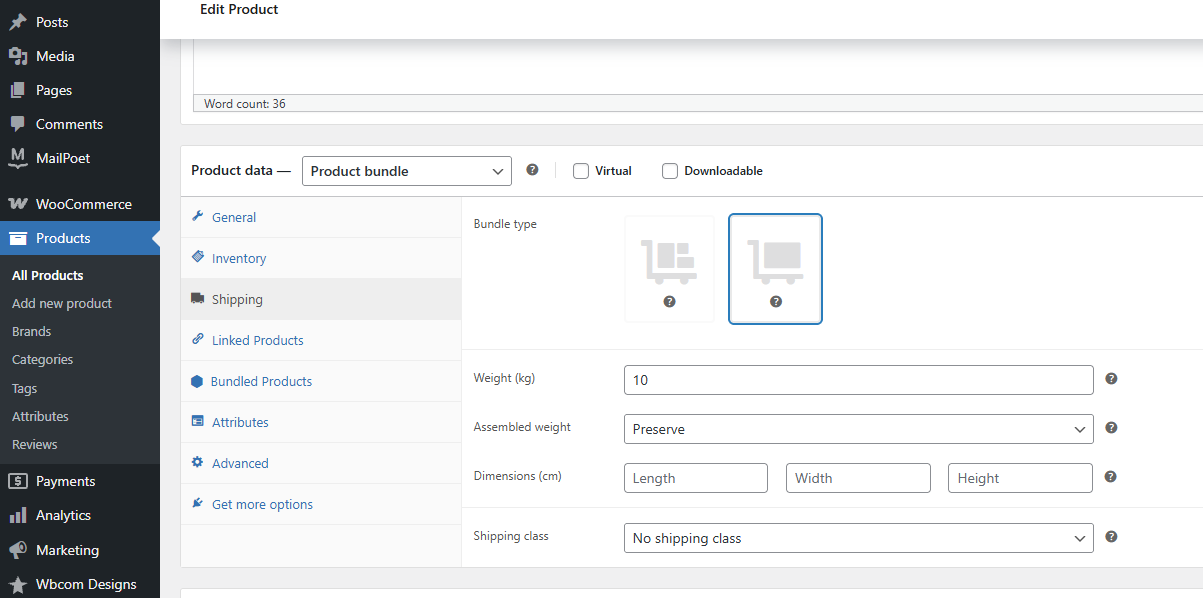Select the left Bundle type cart icon
This screenshot has height=598, width=1203.
pyautogui.click(x=668, y=268)
